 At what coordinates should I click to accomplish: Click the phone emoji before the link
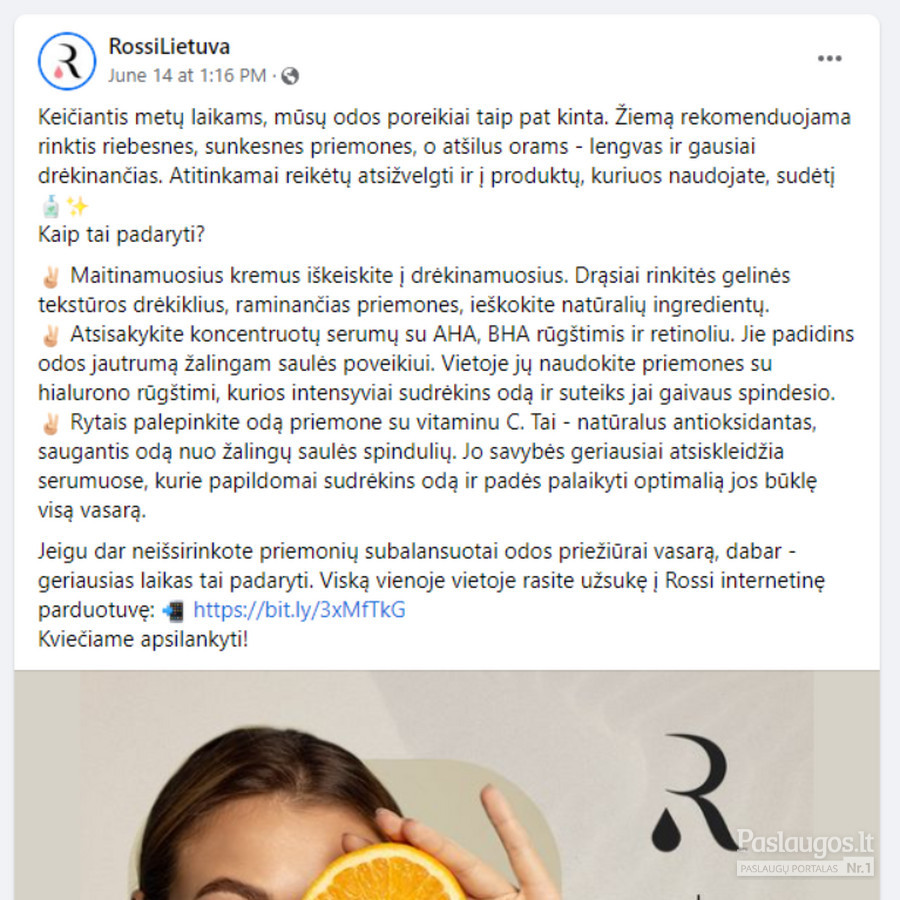point(173,611)
